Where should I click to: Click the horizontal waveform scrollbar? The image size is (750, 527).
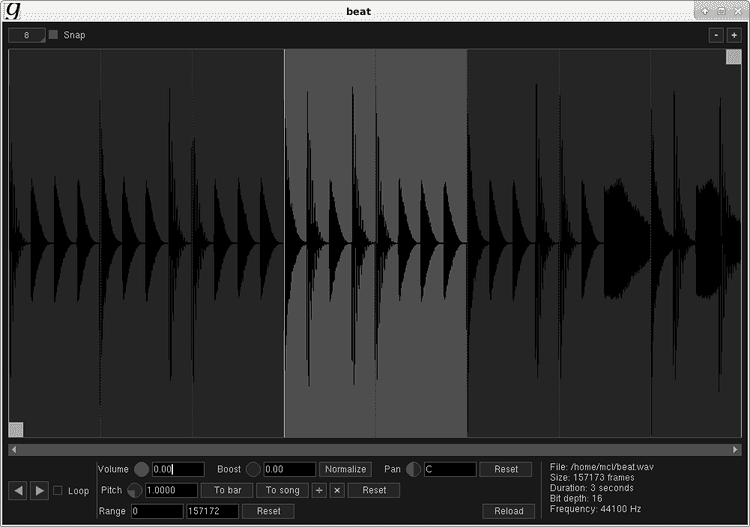375,450
